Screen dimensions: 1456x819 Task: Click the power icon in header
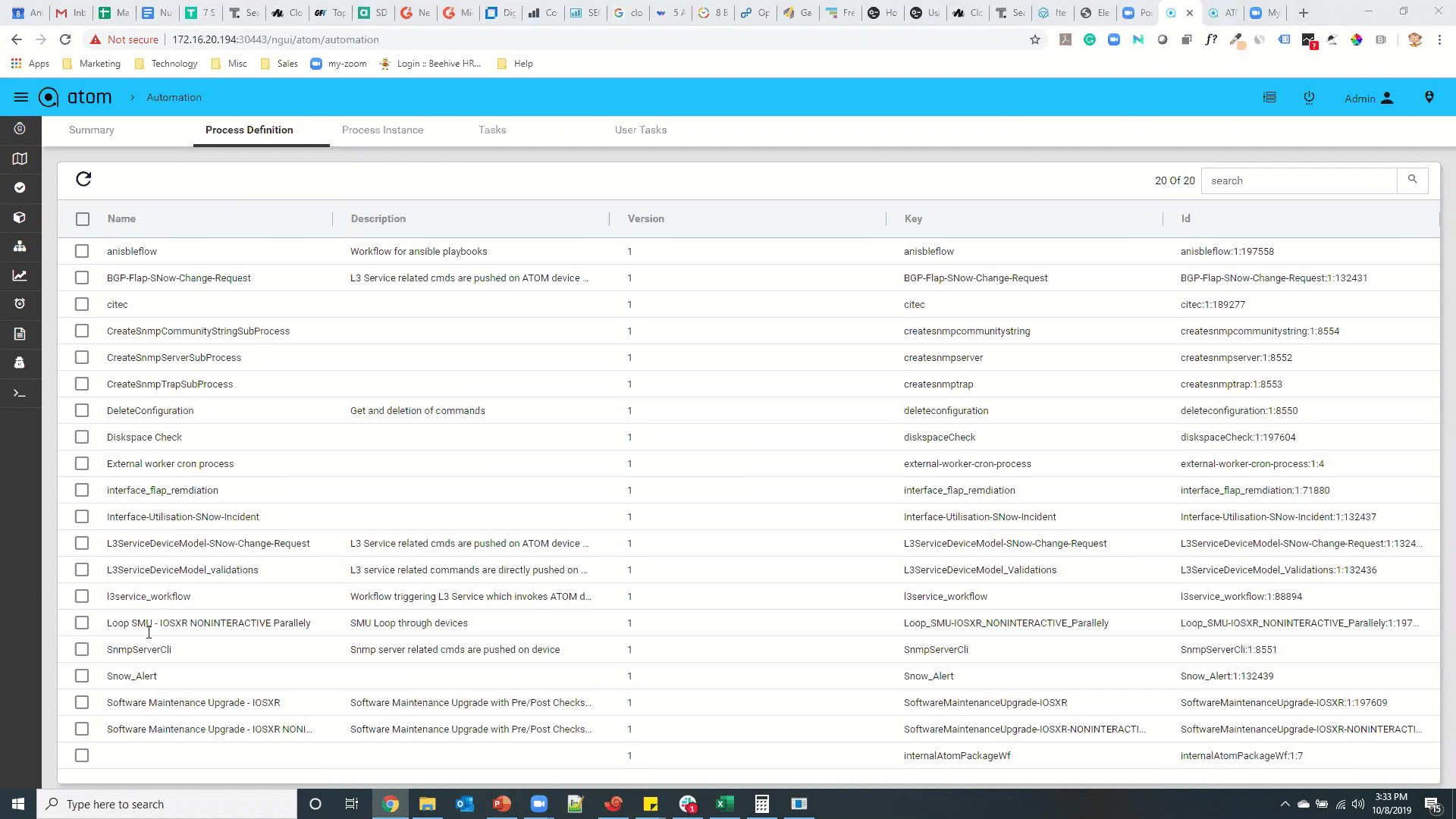(1309, 97)
